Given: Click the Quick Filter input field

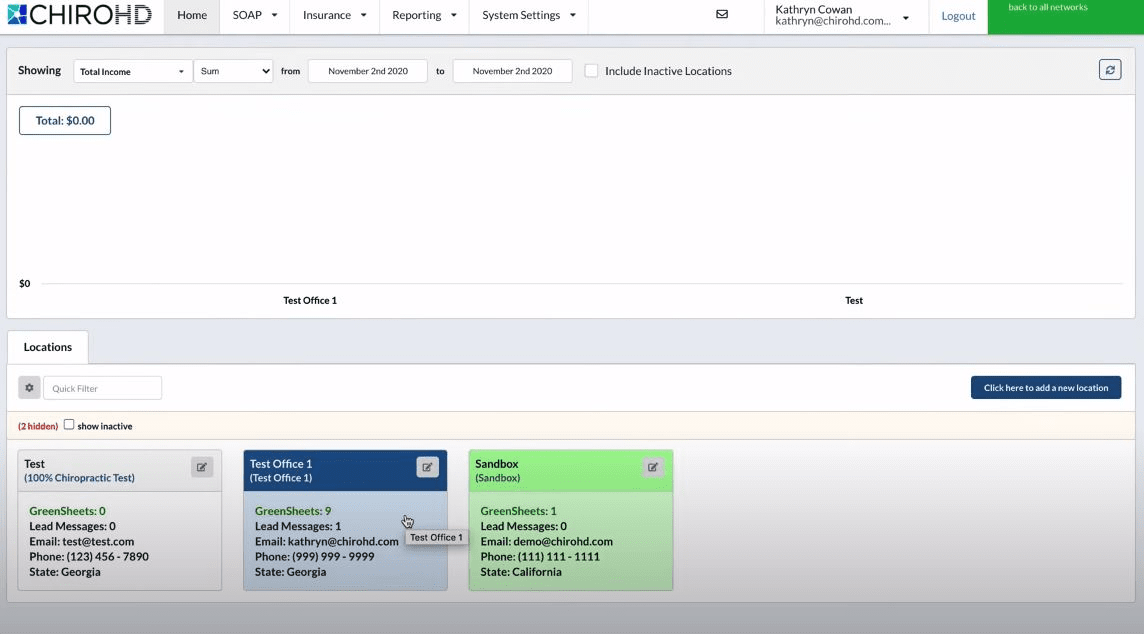Looking at the screenshot, I should click(102, 388).
